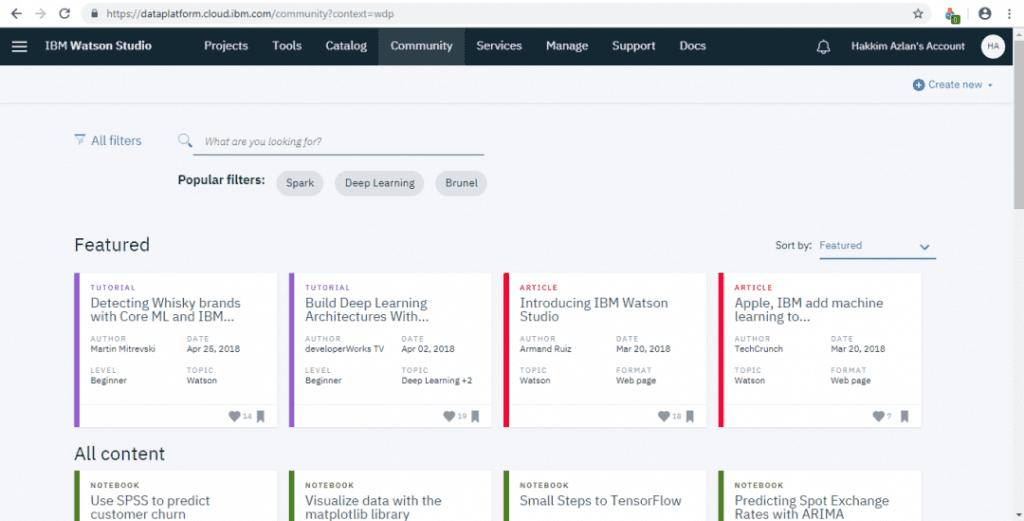Open the Support menu
This screenshot has height=521, width=1024.
pyautogui.click(x=633, y=46)
